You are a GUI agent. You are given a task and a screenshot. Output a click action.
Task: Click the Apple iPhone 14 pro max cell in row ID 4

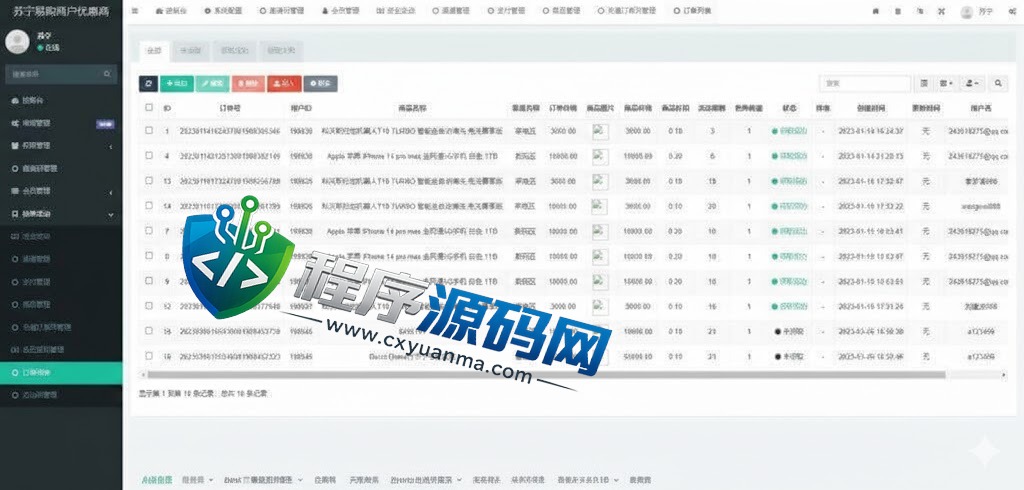click(x=413, y=156)
